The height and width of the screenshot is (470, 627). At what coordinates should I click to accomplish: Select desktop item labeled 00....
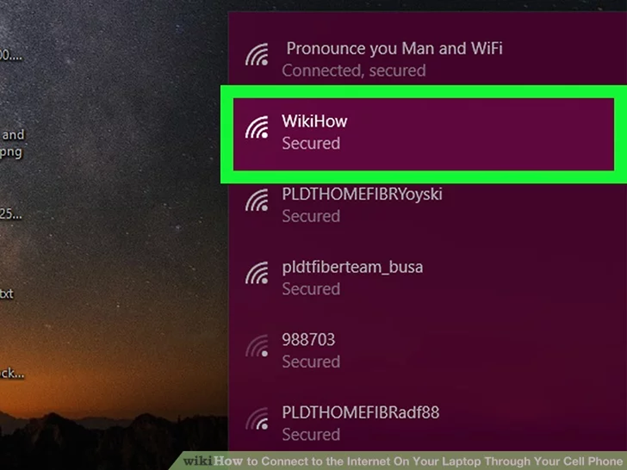click(x=11, y=55)
